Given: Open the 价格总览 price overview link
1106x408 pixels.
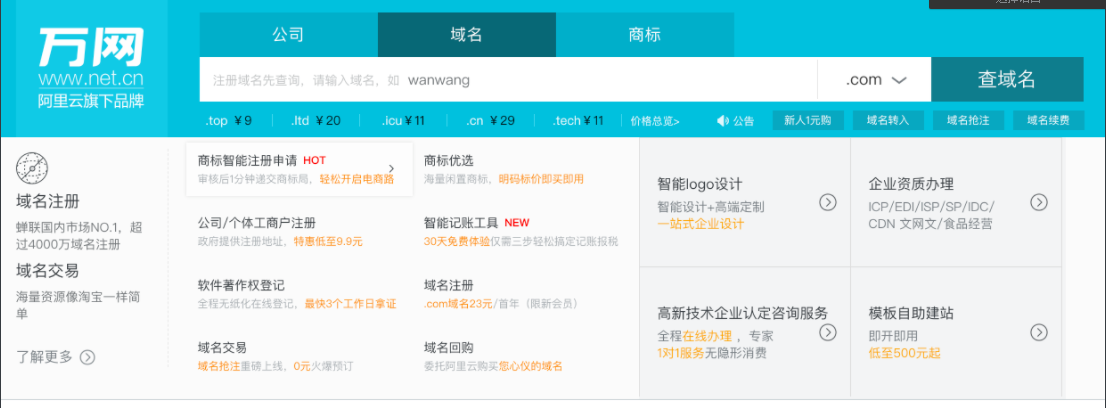Looking at the screenshot, I should pos(655,121).
